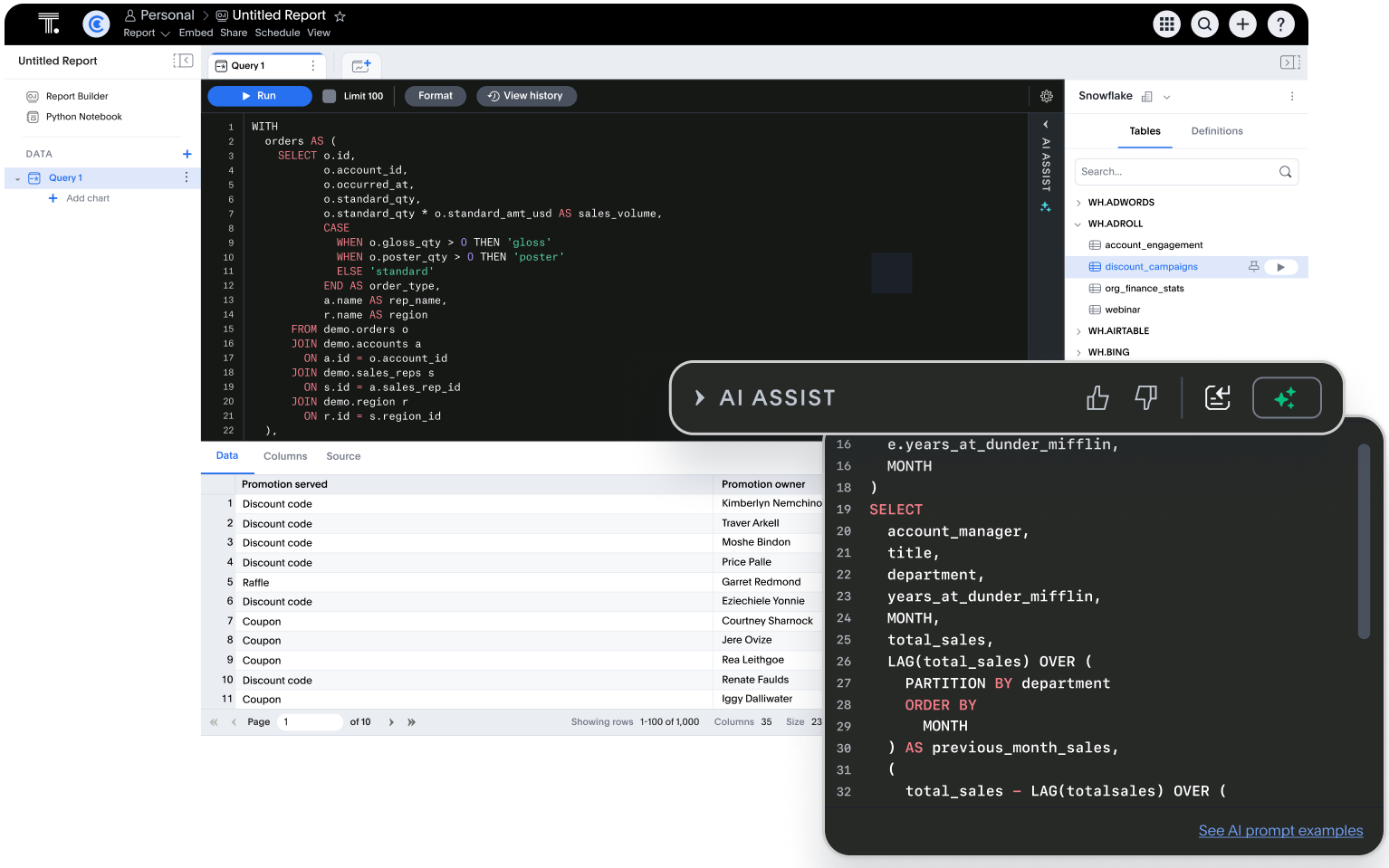Viewport: 1389px width, 868px height.
Task: Expand the WH.ADWORDS schema
Action: 1078,203
